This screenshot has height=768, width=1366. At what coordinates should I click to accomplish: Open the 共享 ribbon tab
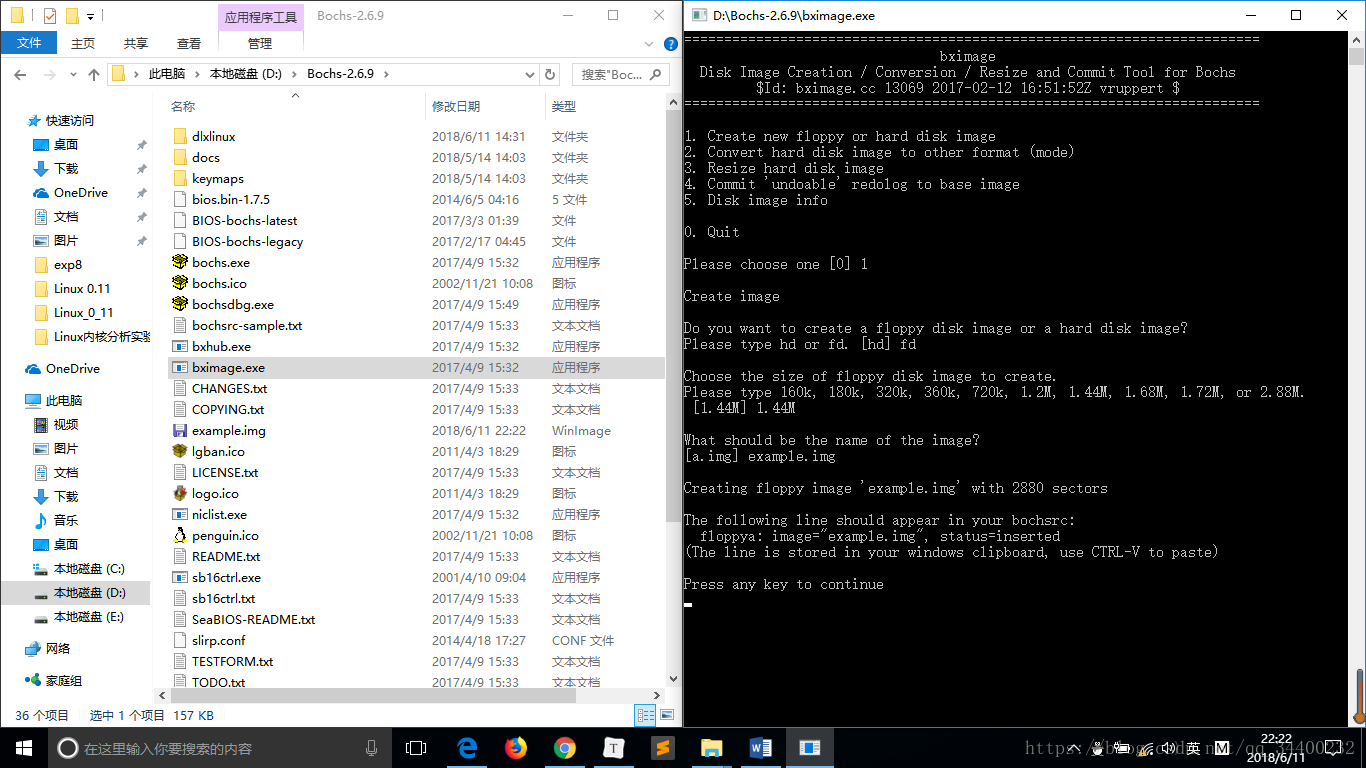click(136, 43)
